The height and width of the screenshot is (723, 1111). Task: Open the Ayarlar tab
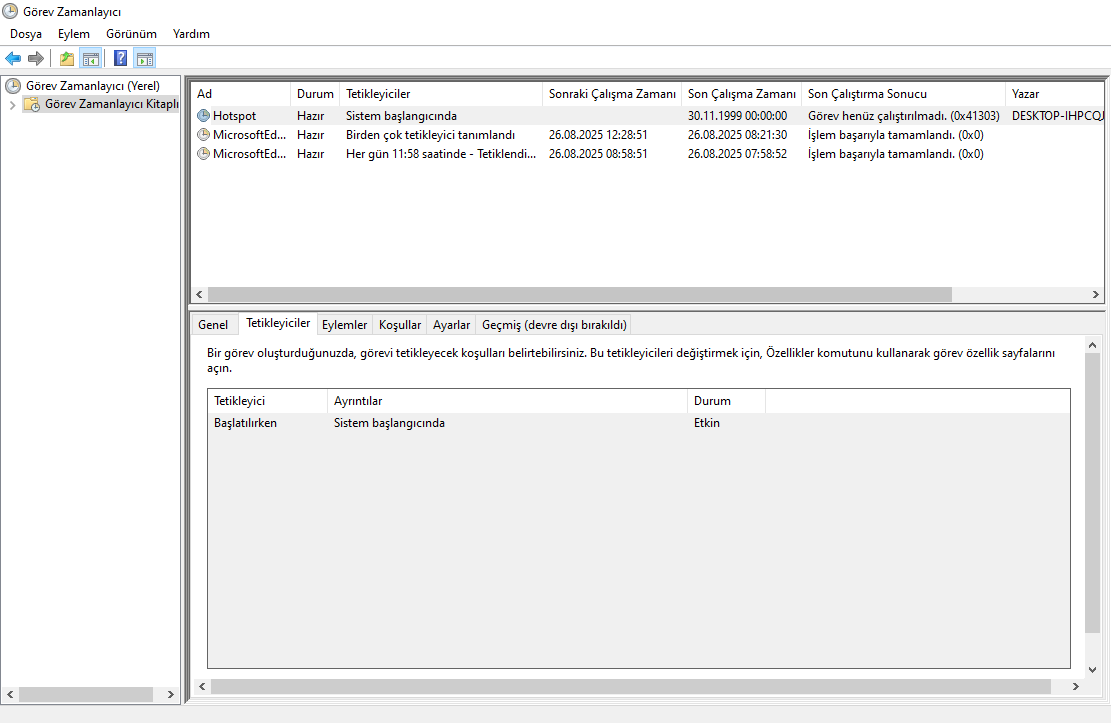click(x=451, y=325)
